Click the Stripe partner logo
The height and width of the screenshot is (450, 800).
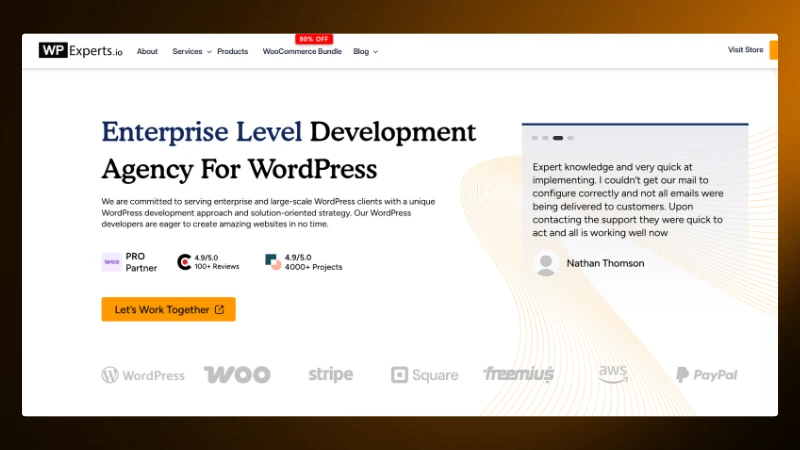331,374
